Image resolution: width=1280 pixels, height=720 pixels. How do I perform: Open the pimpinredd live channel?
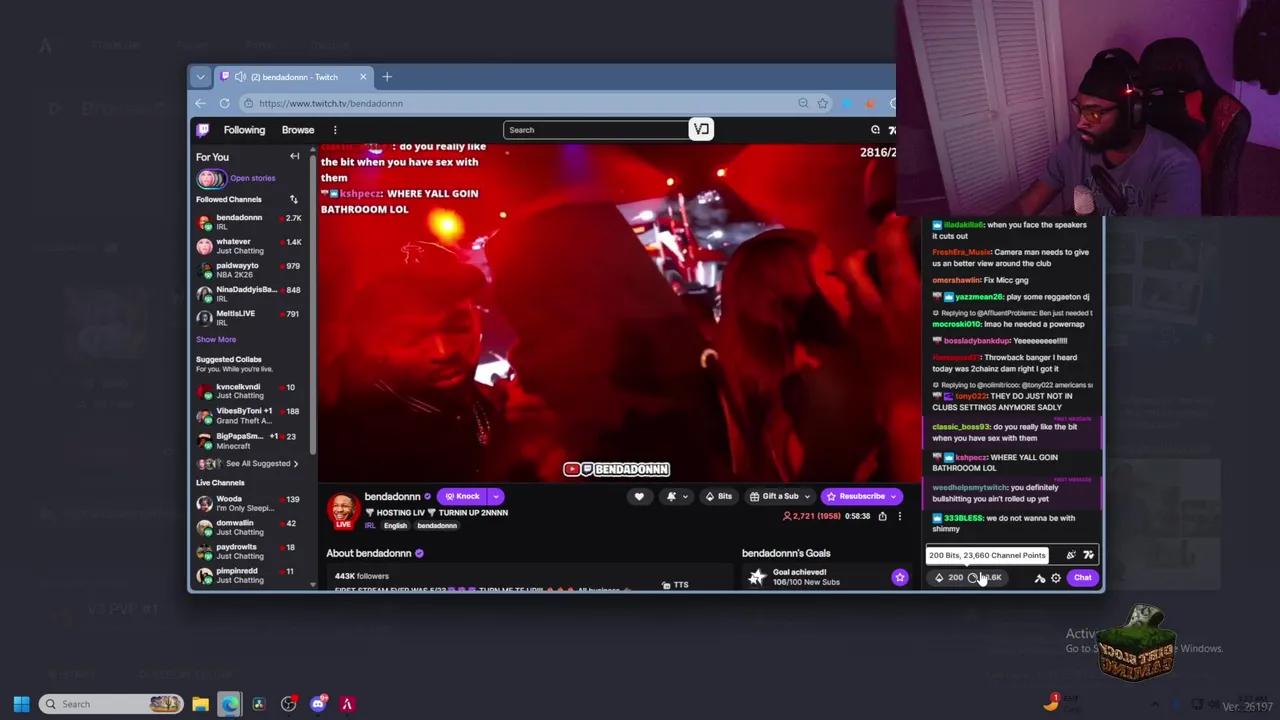click(249, 575)
